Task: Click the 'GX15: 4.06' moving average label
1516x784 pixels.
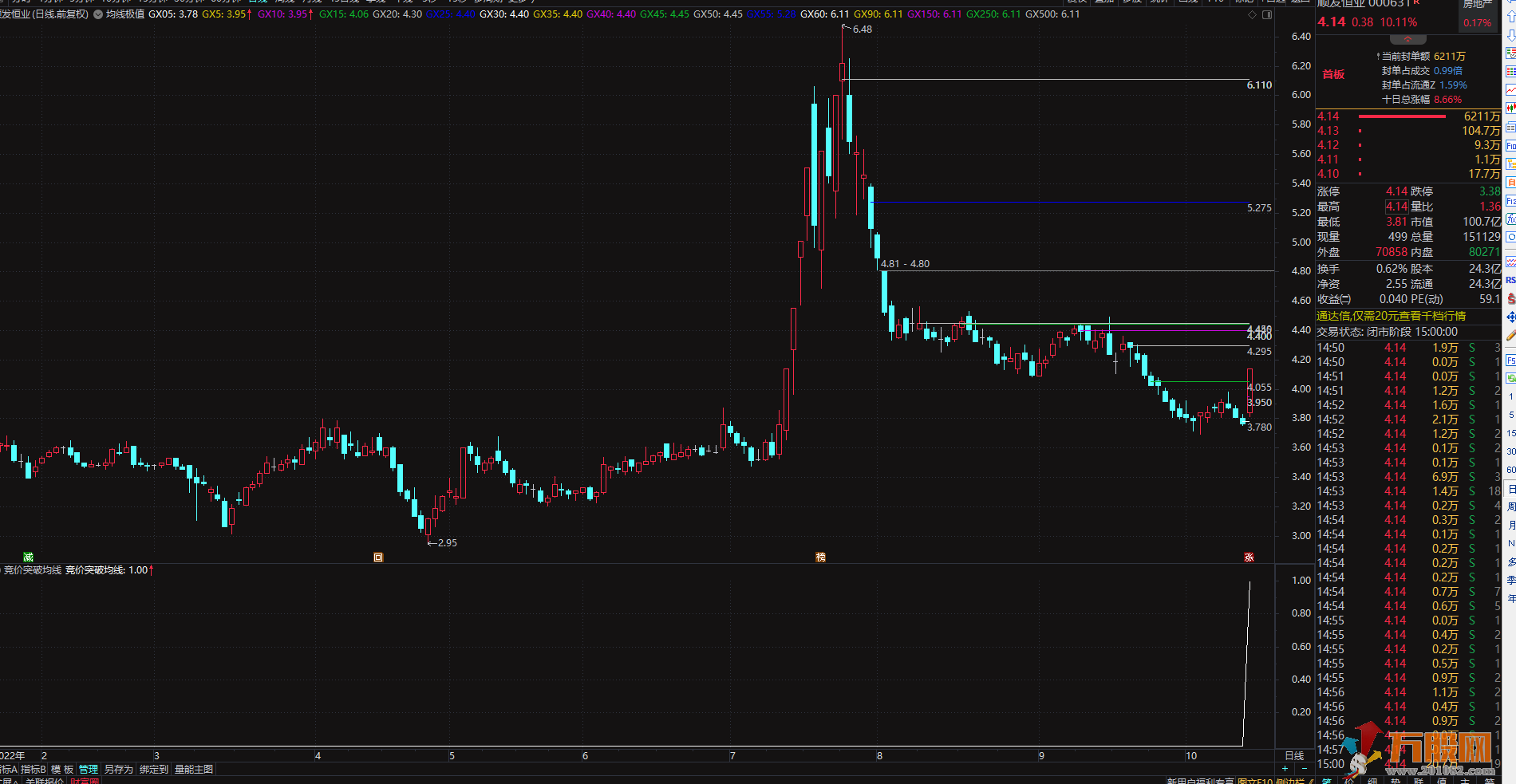Action: [x=344, y=14]
